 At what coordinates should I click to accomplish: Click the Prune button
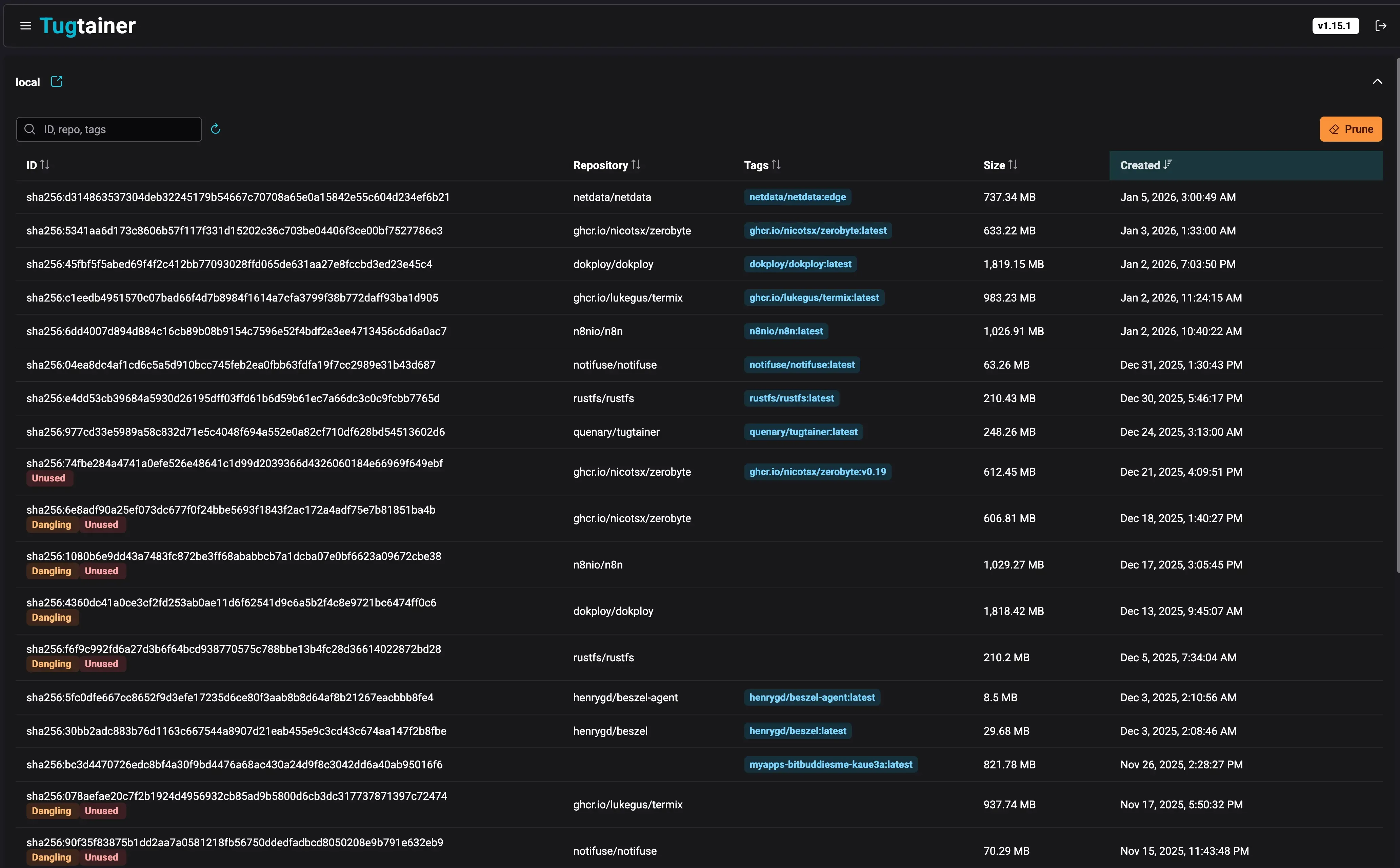[x=1351, y=129]
